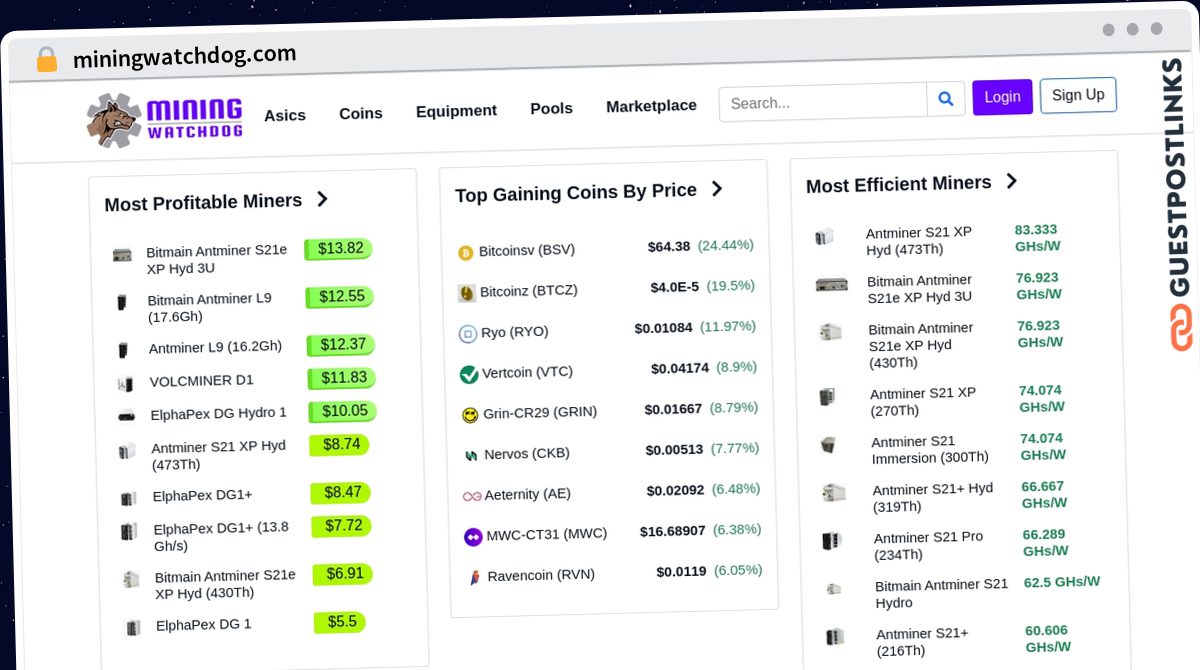Viewport: 1200px width, 670px height.
Task: Open the Equipment menu
Action: point(456,110)
